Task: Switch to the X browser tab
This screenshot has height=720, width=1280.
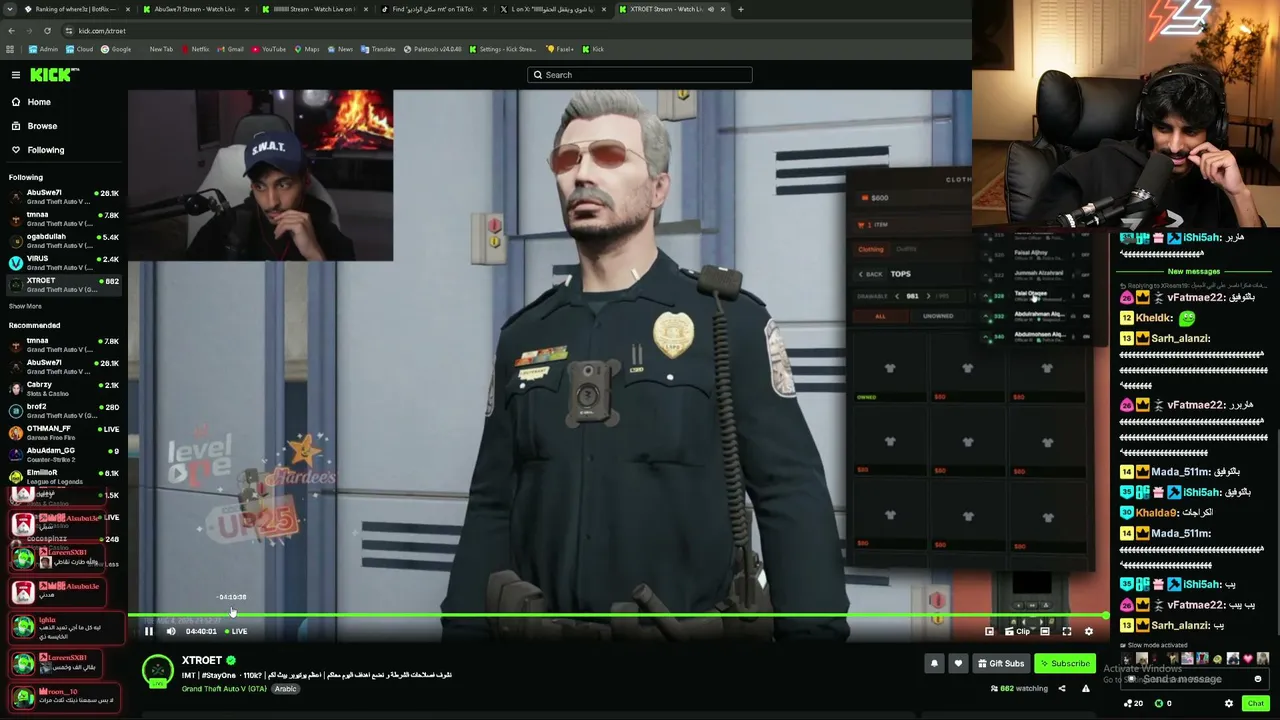Action: 552,10
